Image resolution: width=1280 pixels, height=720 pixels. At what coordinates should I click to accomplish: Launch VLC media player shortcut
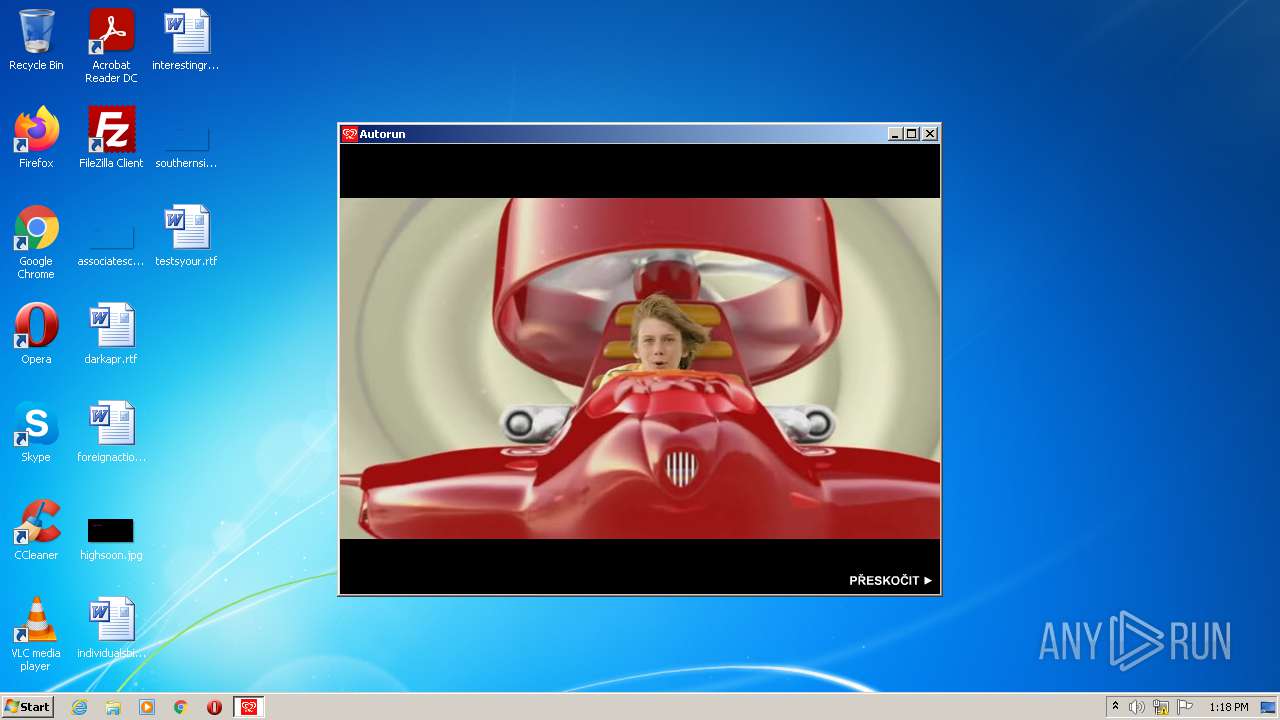[36, 634]
